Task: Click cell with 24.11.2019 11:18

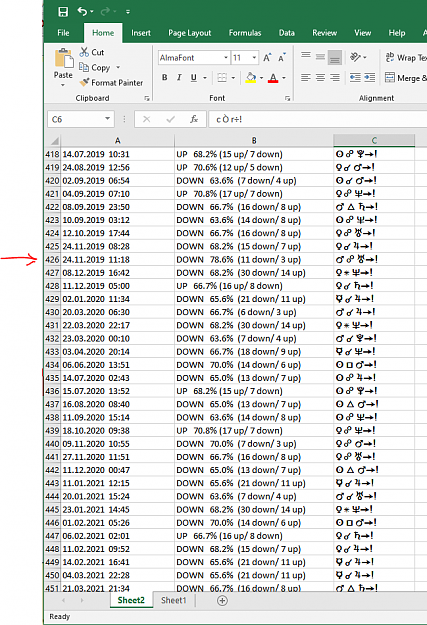Action: coord(118,259)
